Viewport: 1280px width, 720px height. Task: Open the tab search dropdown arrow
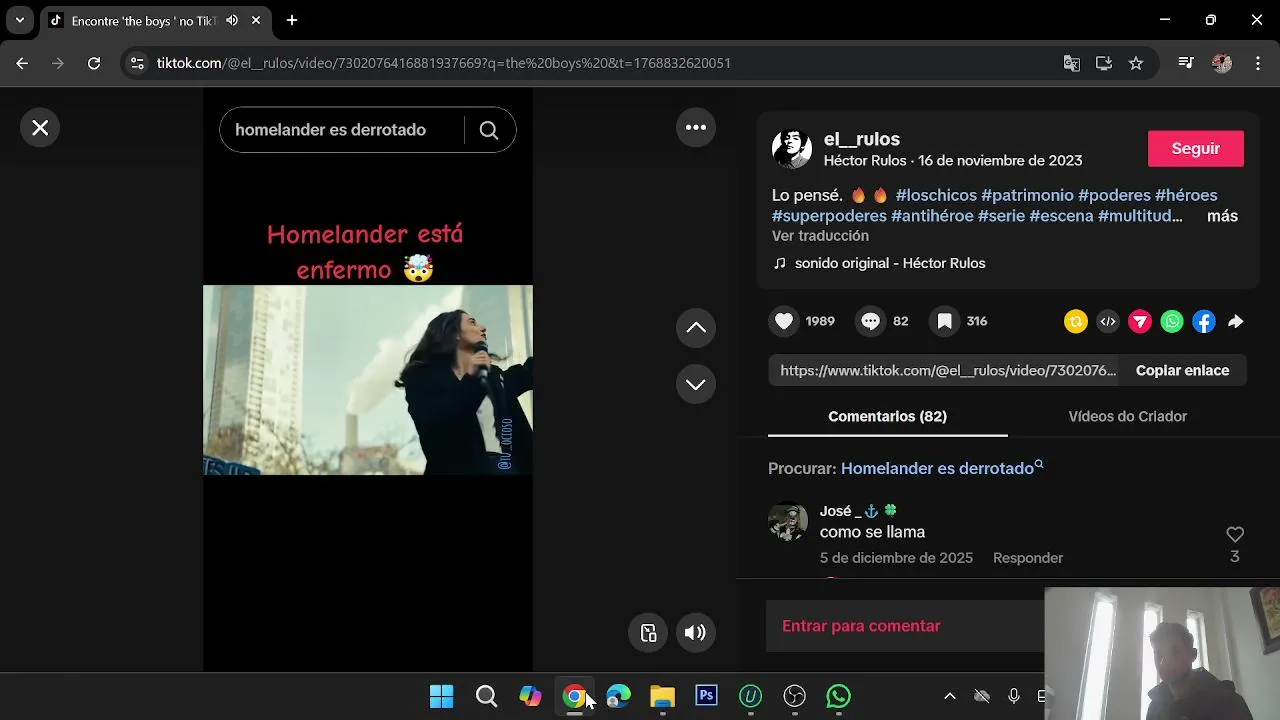tap(19, 20)
